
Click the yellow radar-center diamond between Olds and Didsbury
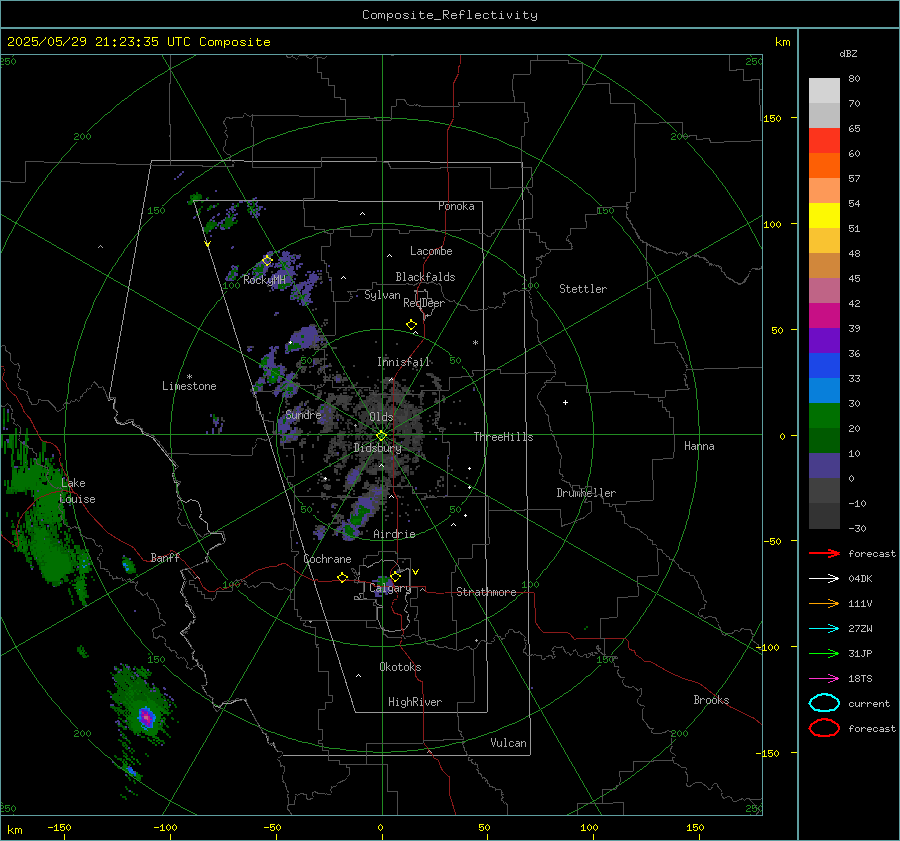[x=381, y=436]
